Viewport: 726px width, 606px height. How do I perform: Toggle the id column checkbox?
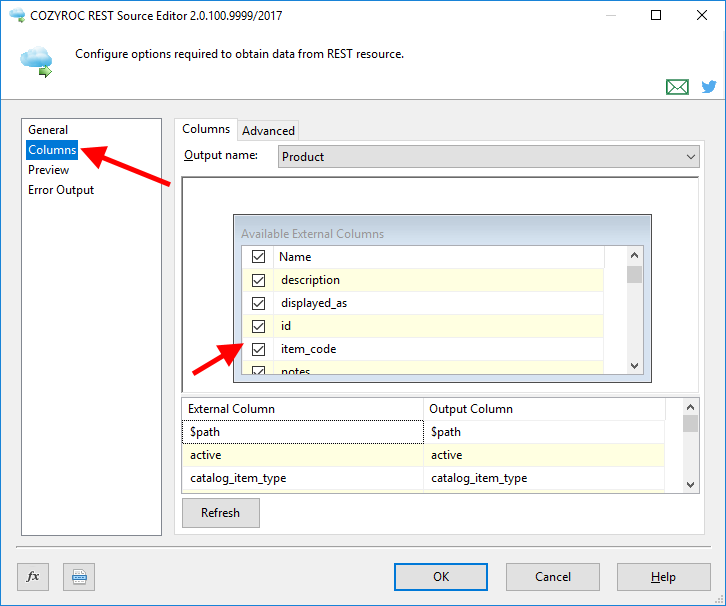click(x=258, y=326)
